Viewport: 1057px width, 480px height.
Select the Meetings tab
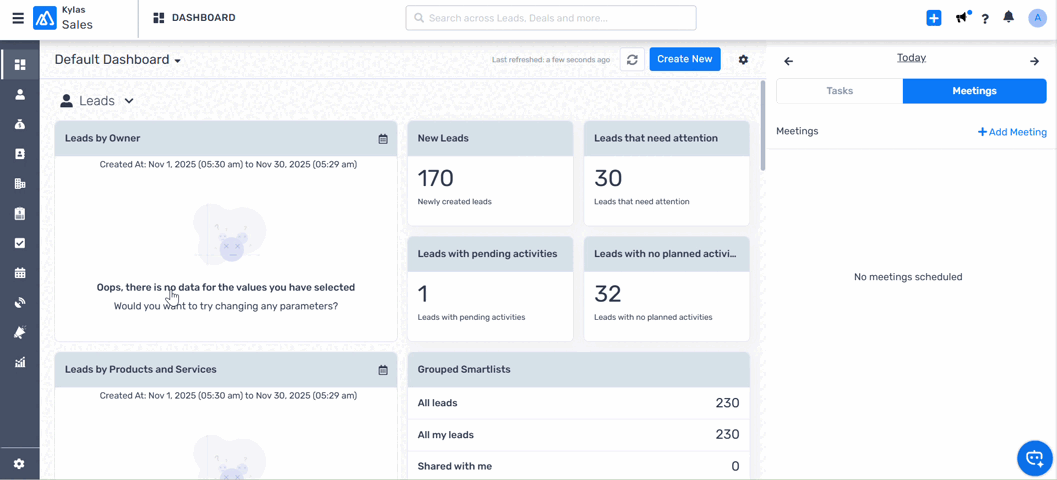pyautogui.click(x=974, y=91)
